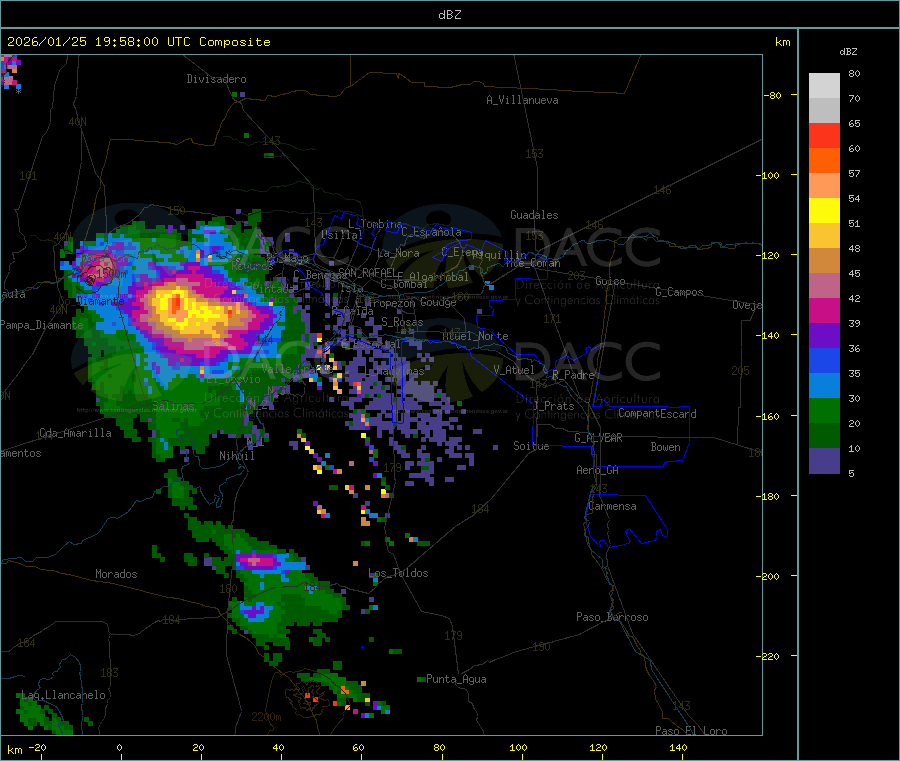This screenshot has height=761, width=900.
Task: Click the Divisadero place label
Action: pyautogui.click(x=216, y=79)
